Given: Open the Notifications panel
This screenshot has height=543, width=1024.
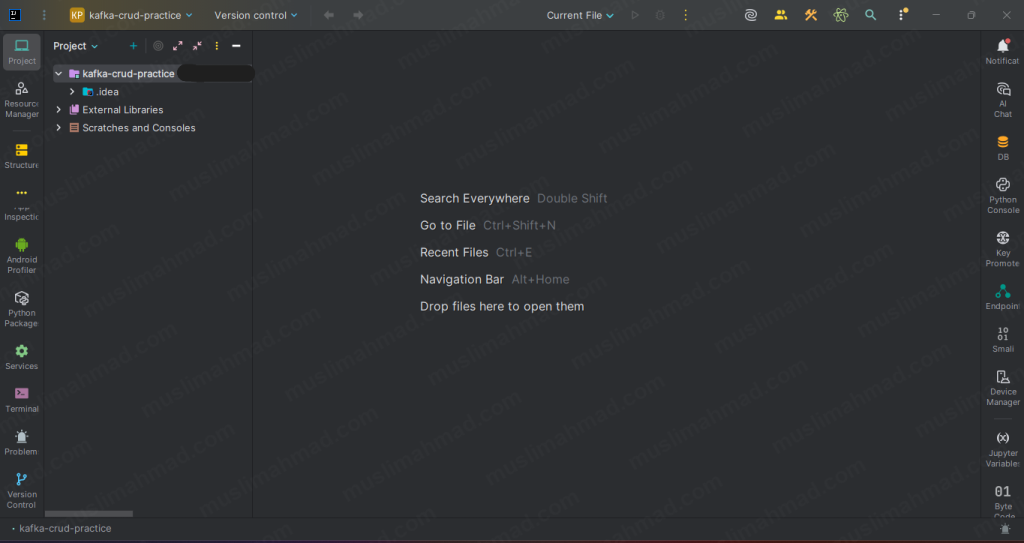Looking at the screenshot, I should [x=1002, y=52].
